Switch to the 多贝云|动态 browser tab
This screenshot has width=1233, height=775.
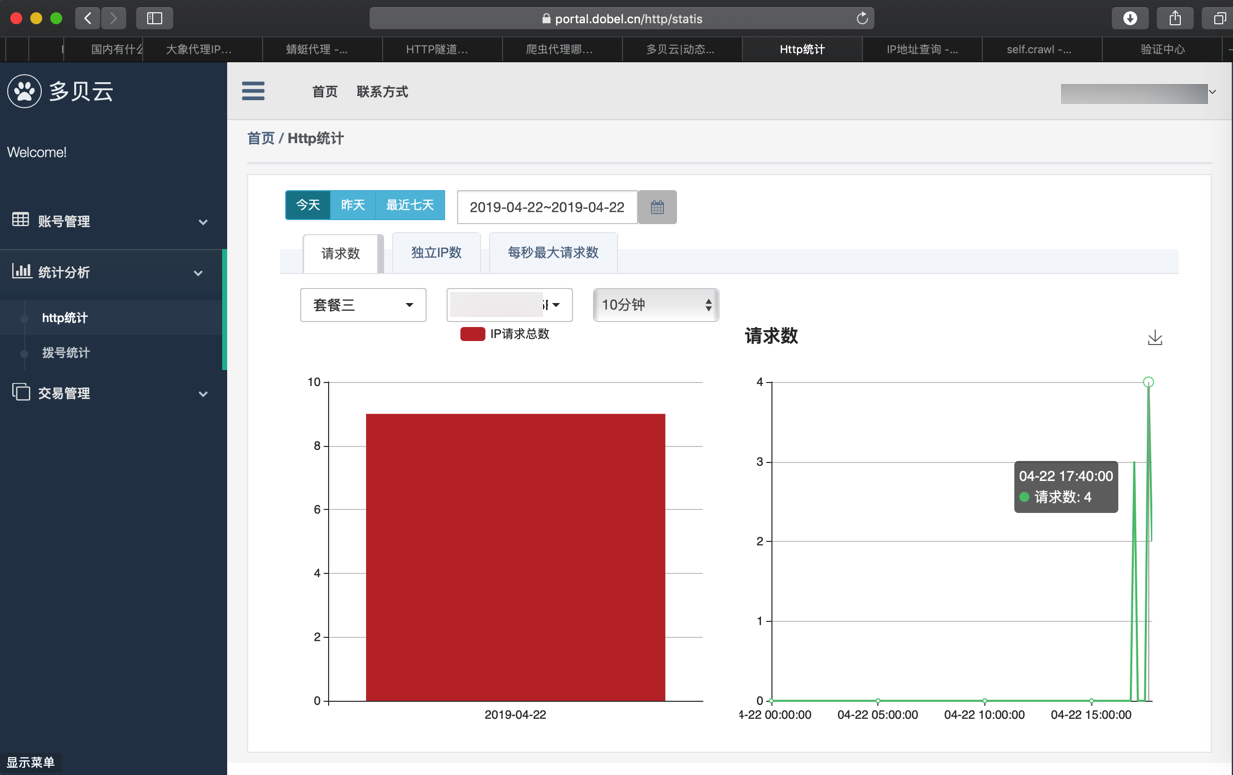click(x=680, y=49)
